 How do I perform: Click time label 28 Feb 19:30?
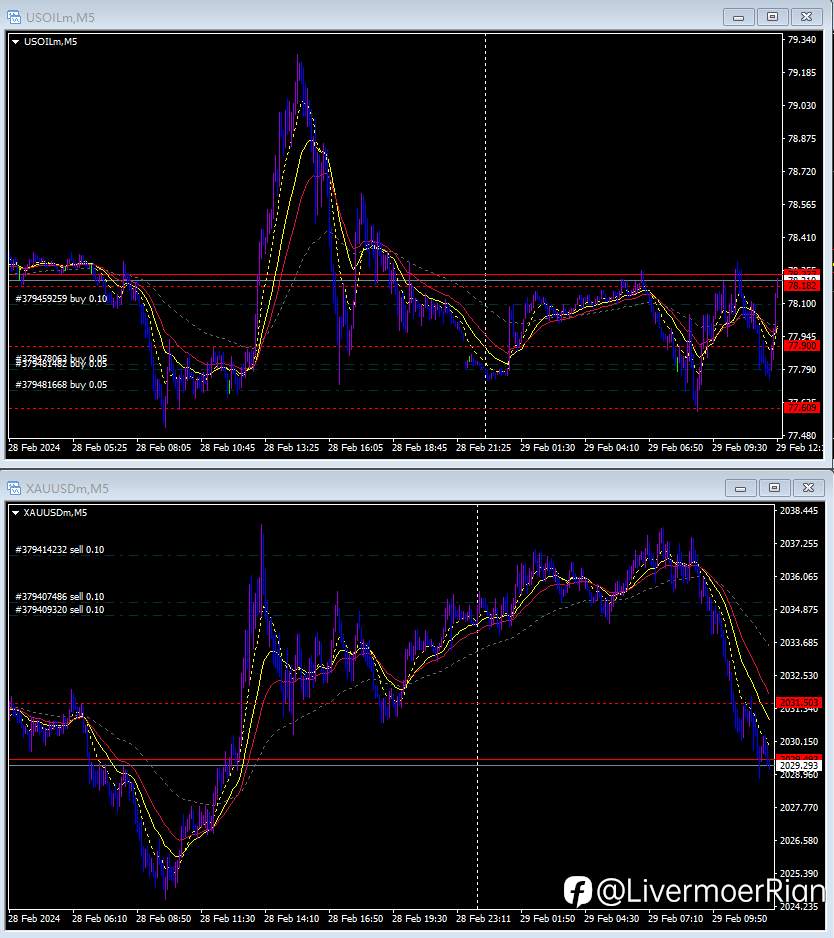(x=419, y=918)
